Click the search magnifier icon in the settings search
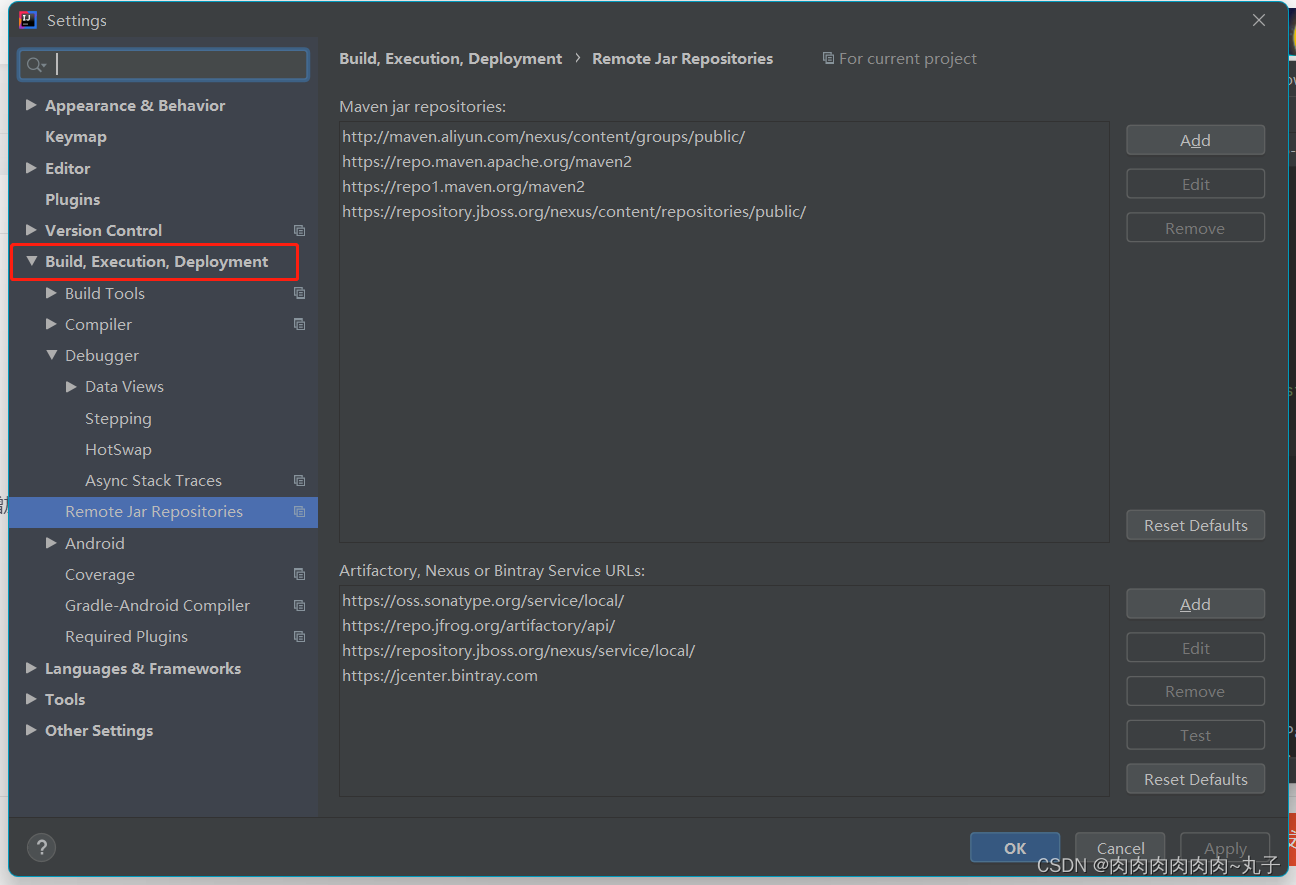Screen dimensions: 1296x885 click(x=36, y=65)
